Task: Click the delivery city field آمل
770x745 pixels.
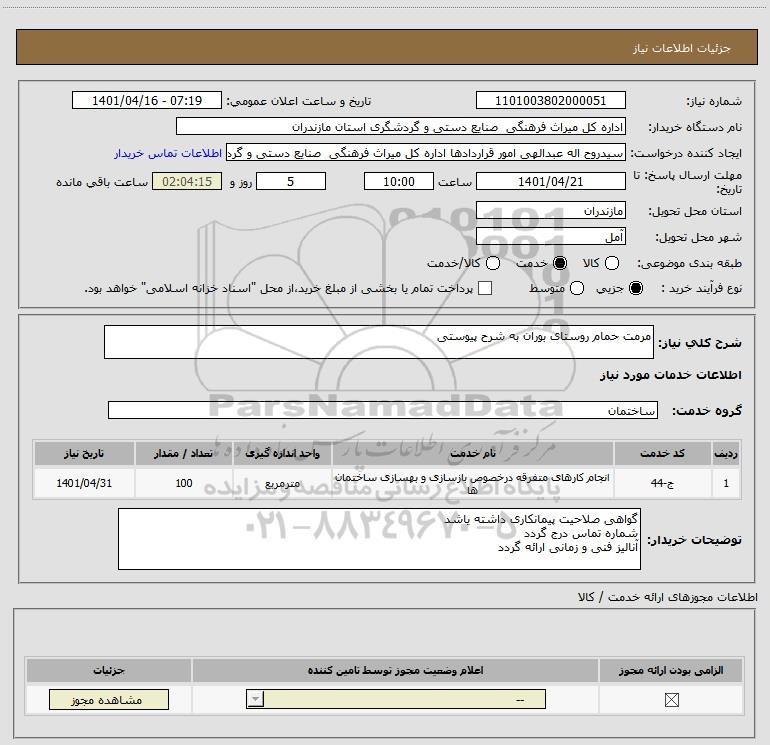Action: click(x=550, y=237)
